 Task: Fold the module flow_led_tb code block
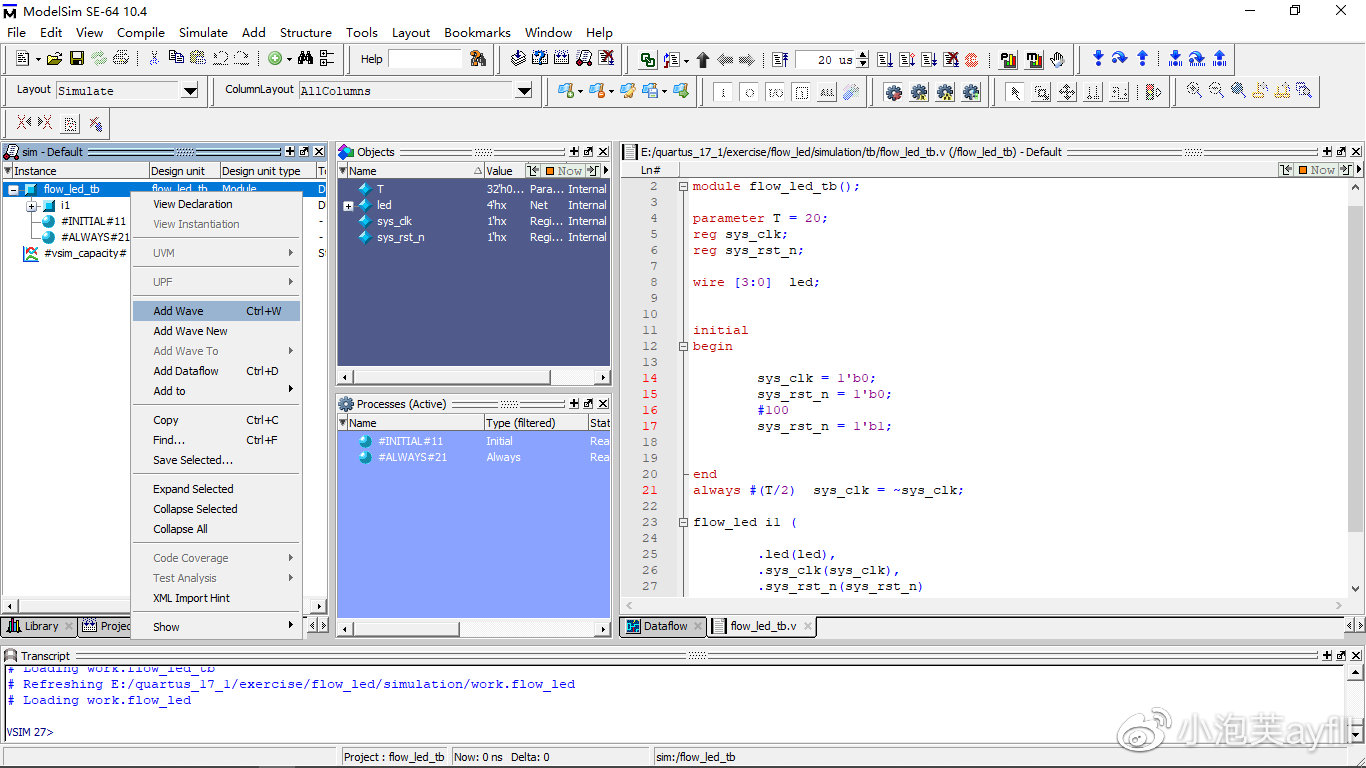point(683,187)
